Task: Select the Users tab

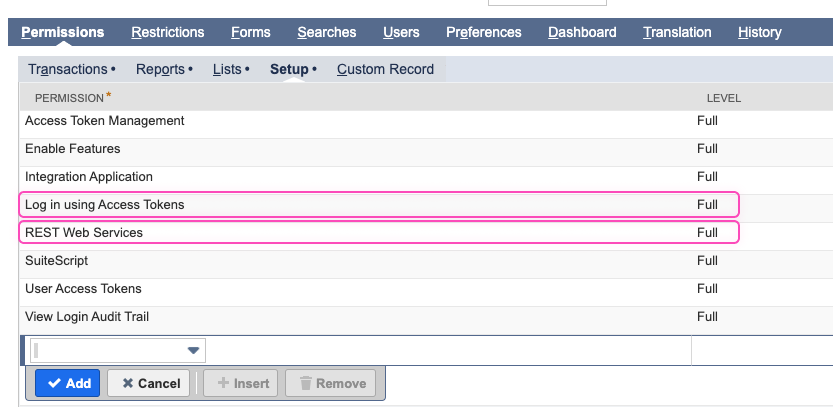Action: point(401,32)
